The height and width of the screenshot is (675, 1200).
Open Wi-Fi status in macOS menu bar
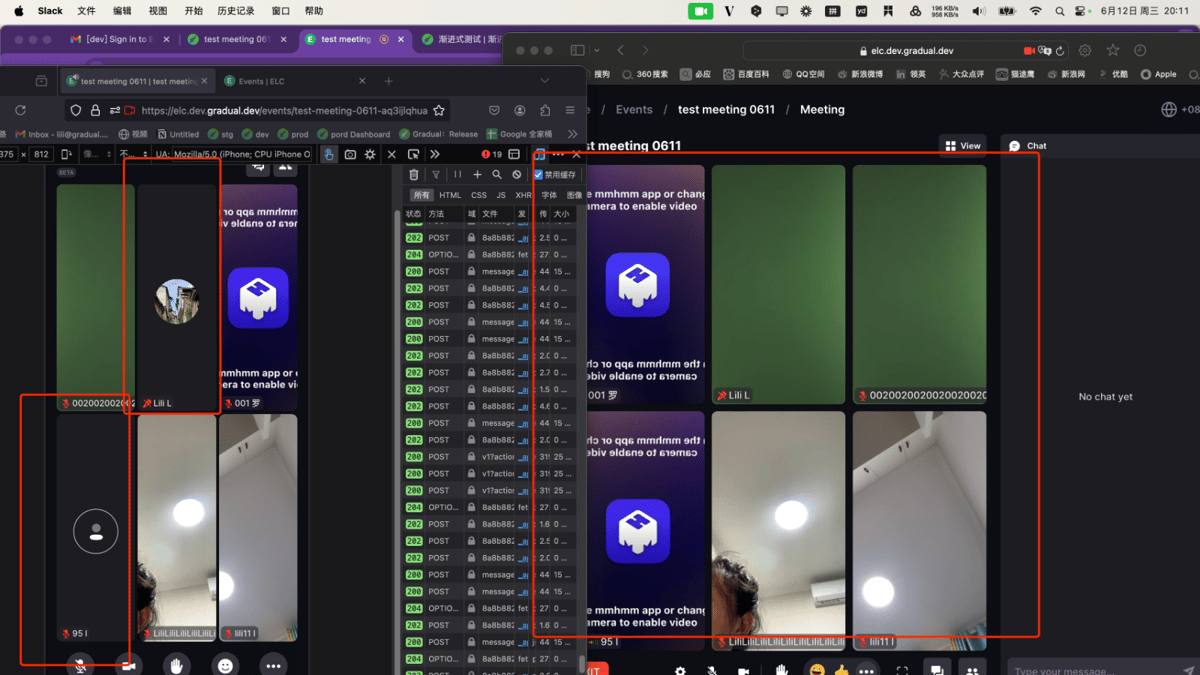[x=1035, y=11]
